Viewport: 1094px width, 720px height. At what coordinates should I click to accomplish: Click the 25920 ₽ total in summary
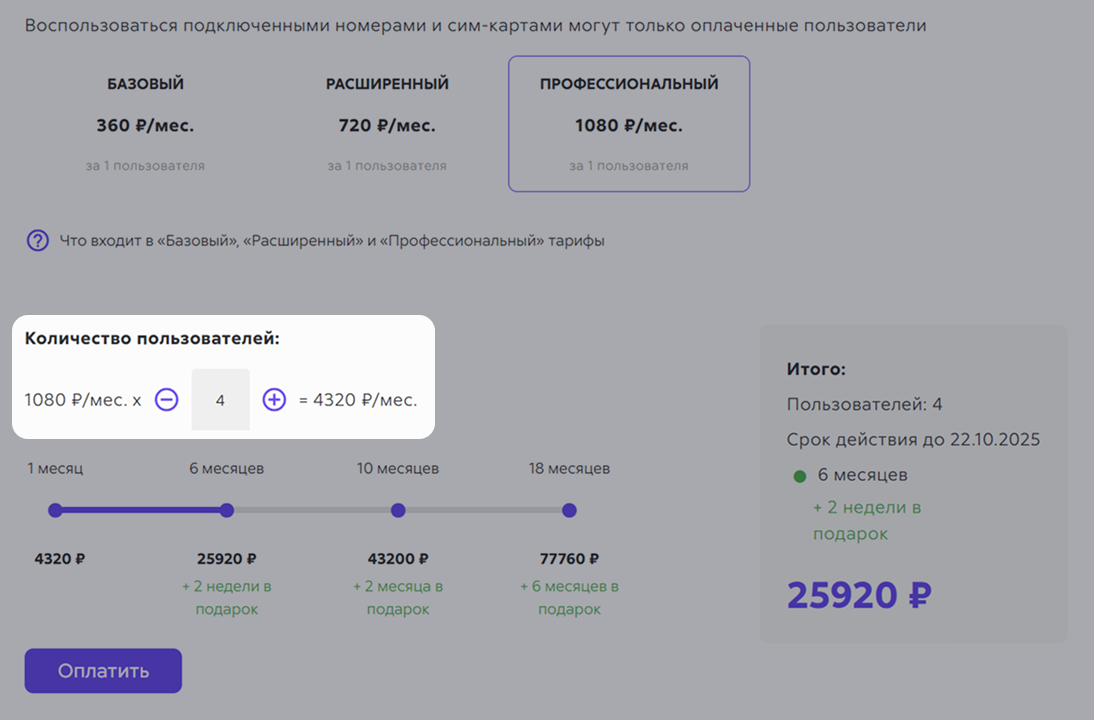859,595
